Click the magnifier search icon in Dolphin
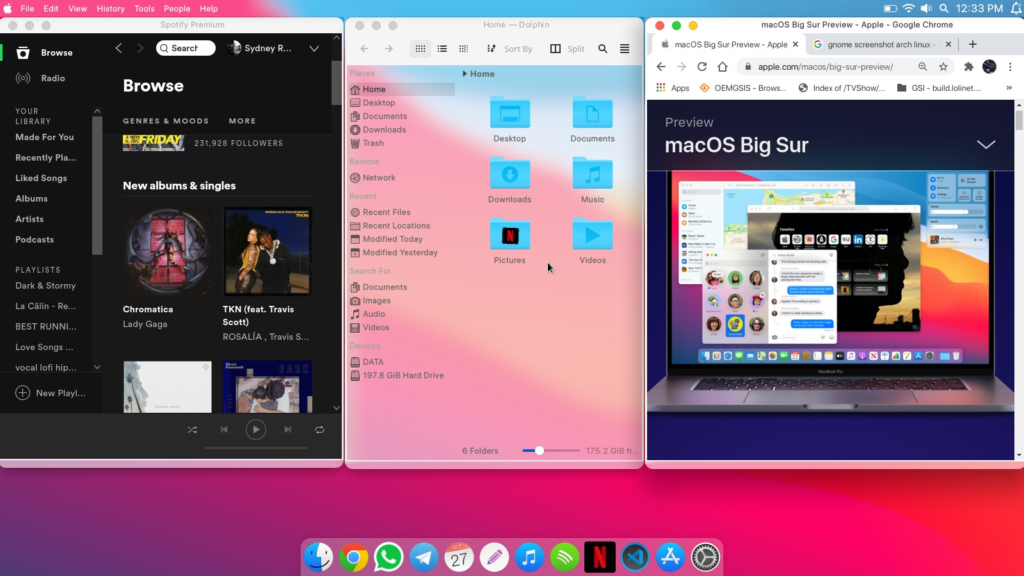Viewport: 1024px width, 576px height. (x=601, y=47)
